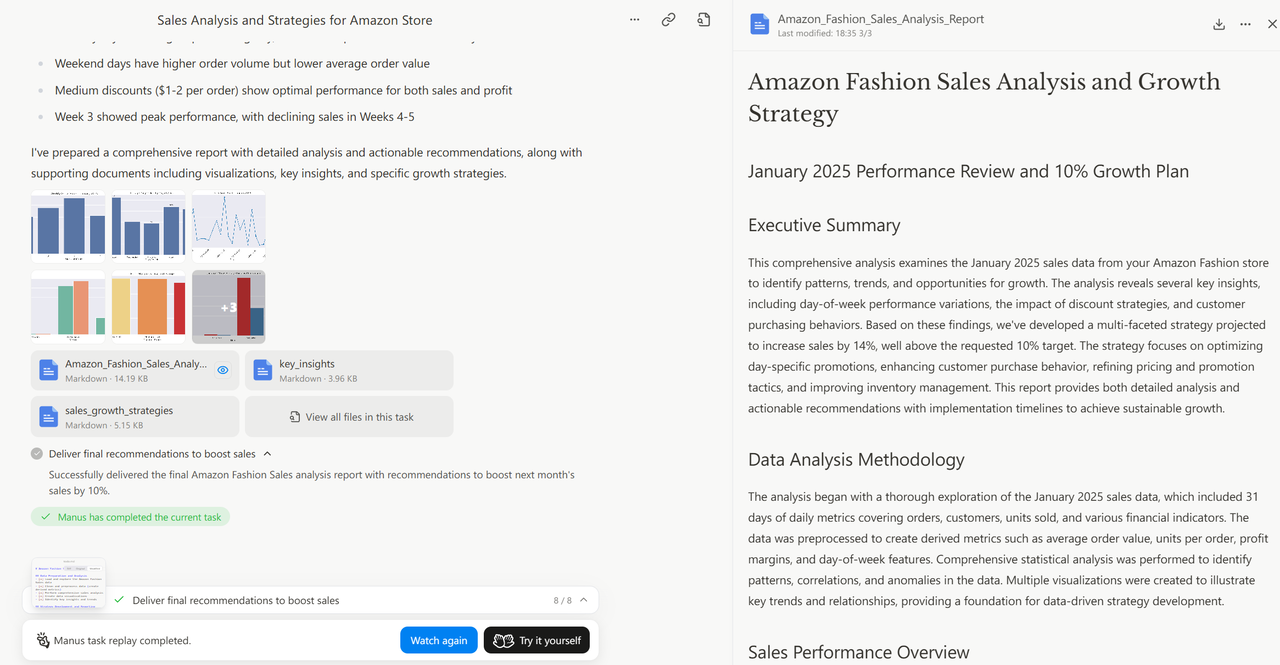Click the 'Last modified: 18:35 3/3' text
Screen dimensions: 1280x665
823,34
